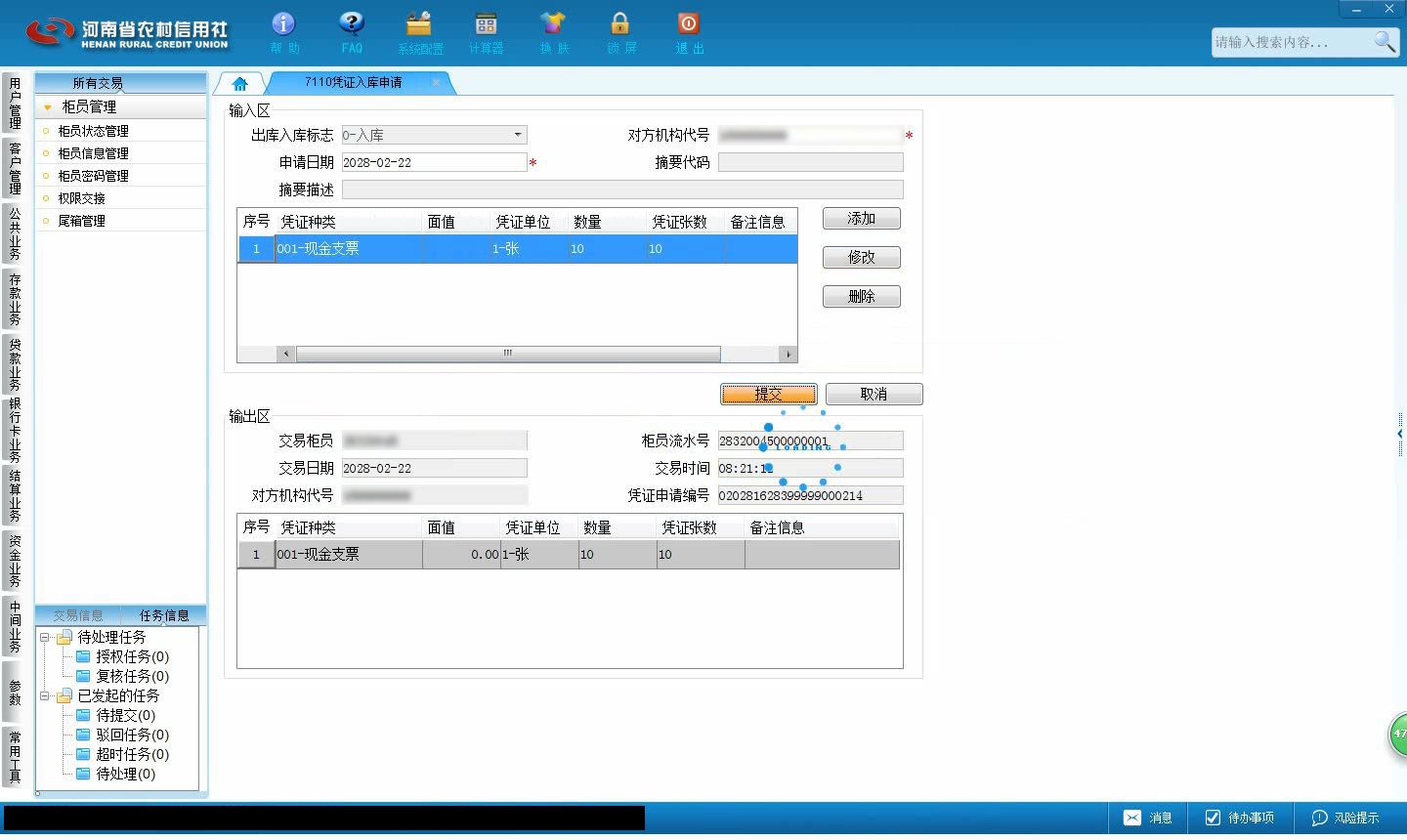Collapse the 已发起的任务 tree node
Screen dimensions: 1407x840
[44, 695]
